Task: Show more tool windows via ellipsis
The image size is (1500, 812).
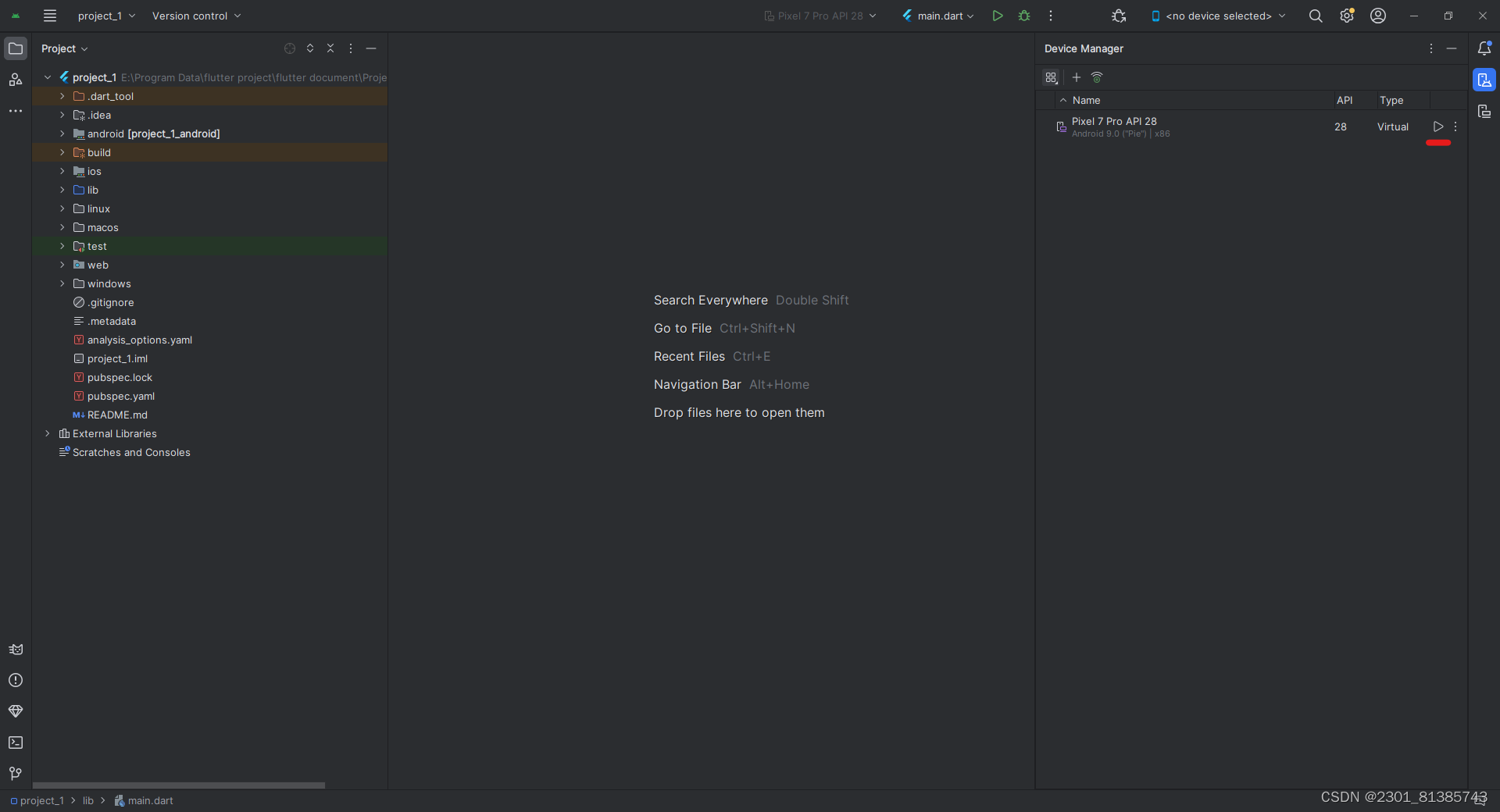Action: click(16, 111)
